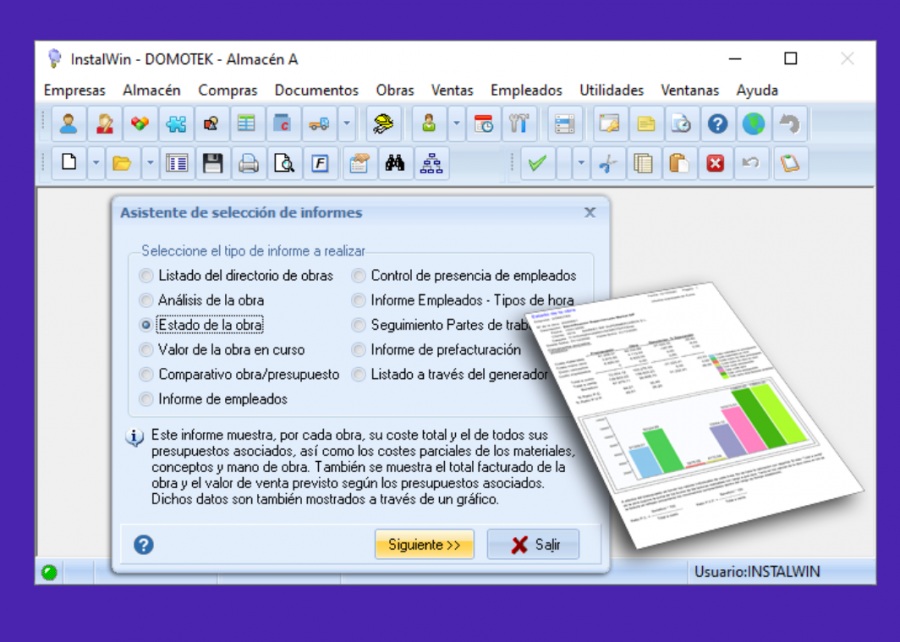Click the organization chart icon

pyautogui.click(x=431, y=164)
